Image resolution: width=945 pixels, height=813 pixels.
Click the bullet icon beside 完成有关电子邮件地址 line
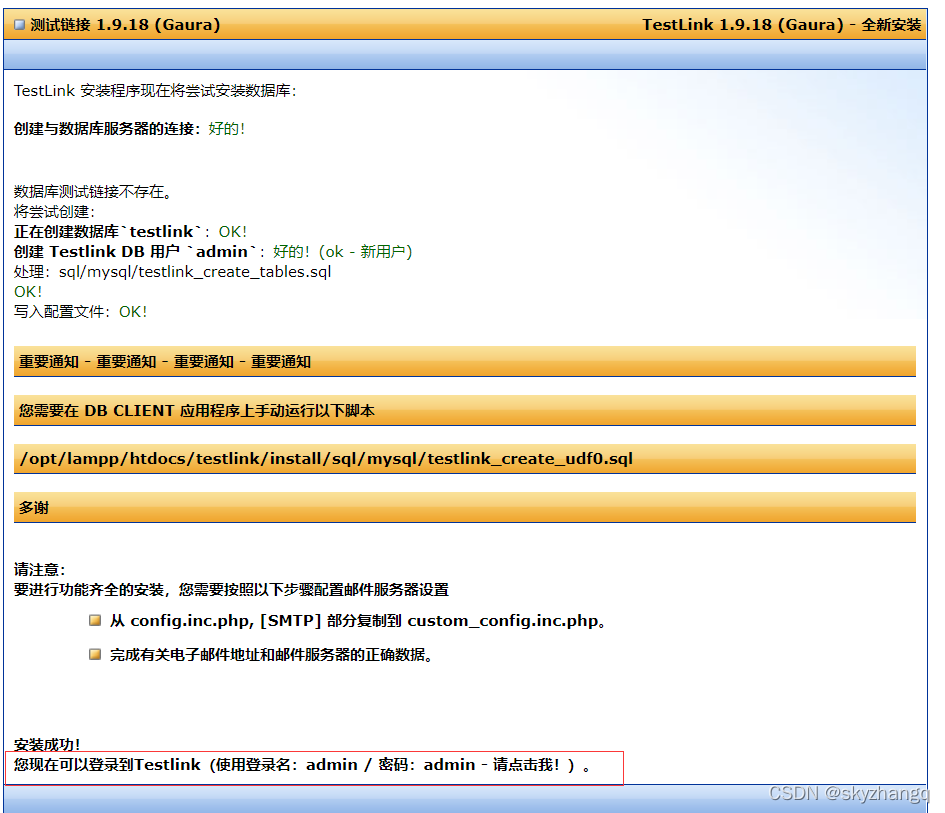click(95, 654)
